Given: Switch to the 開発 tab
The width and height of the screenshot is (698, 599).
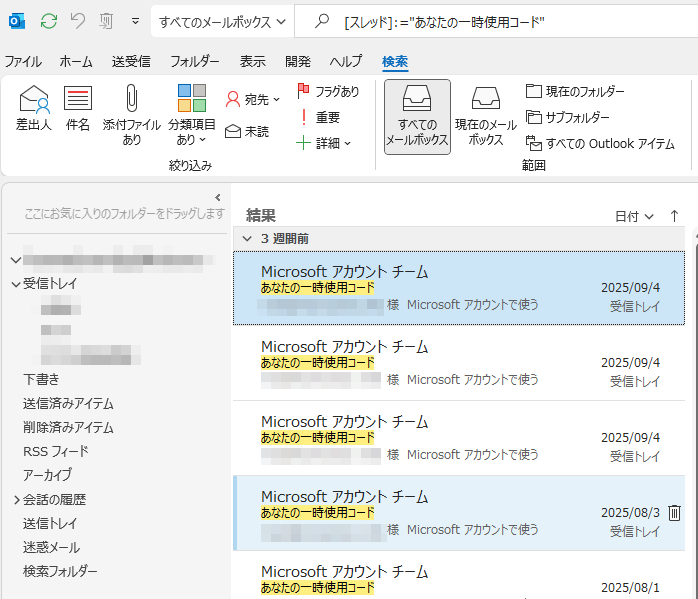Looking at the screenshot, I should (297, 61).
